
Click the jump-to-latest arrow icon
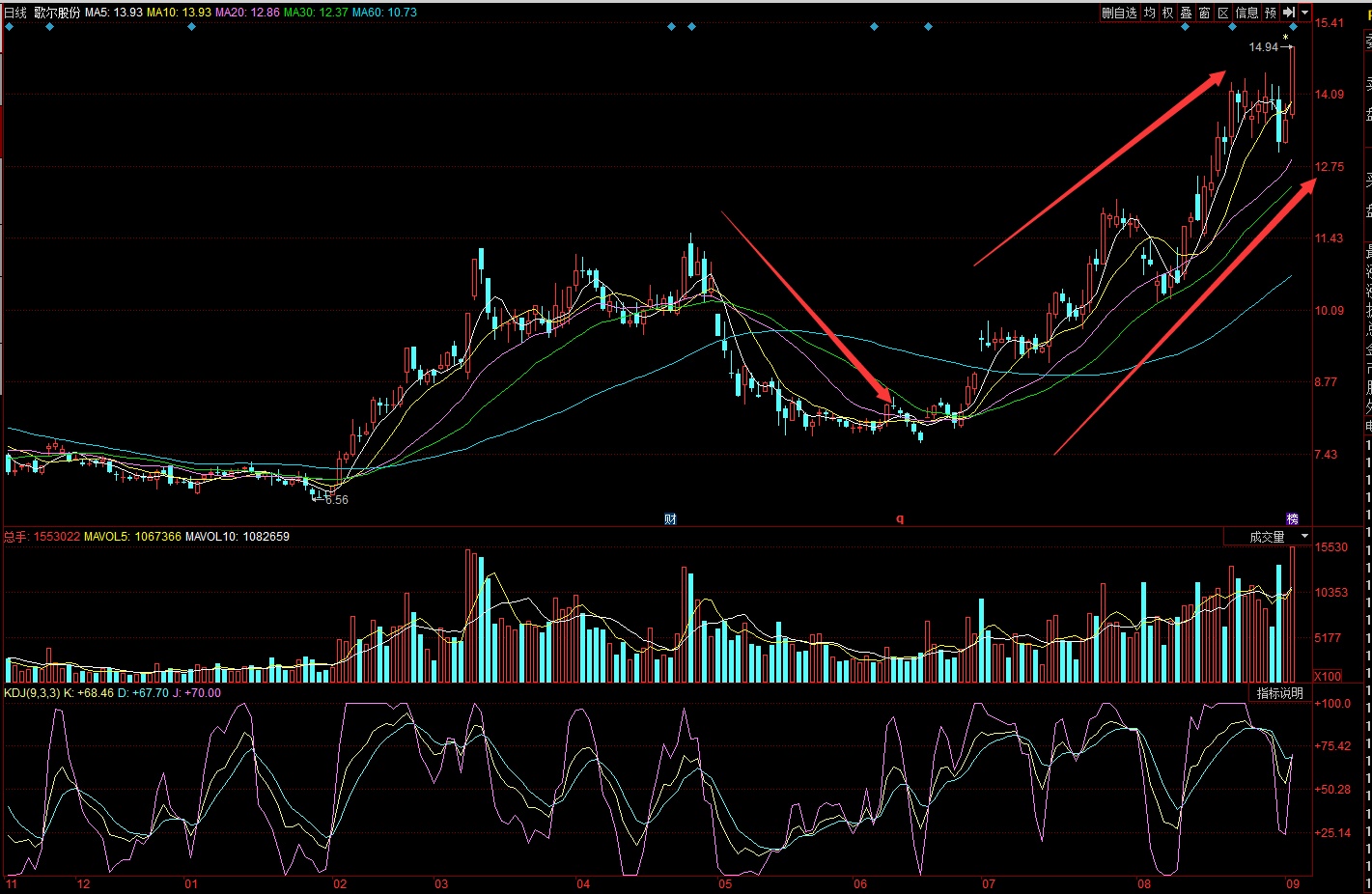(1289, 13)
